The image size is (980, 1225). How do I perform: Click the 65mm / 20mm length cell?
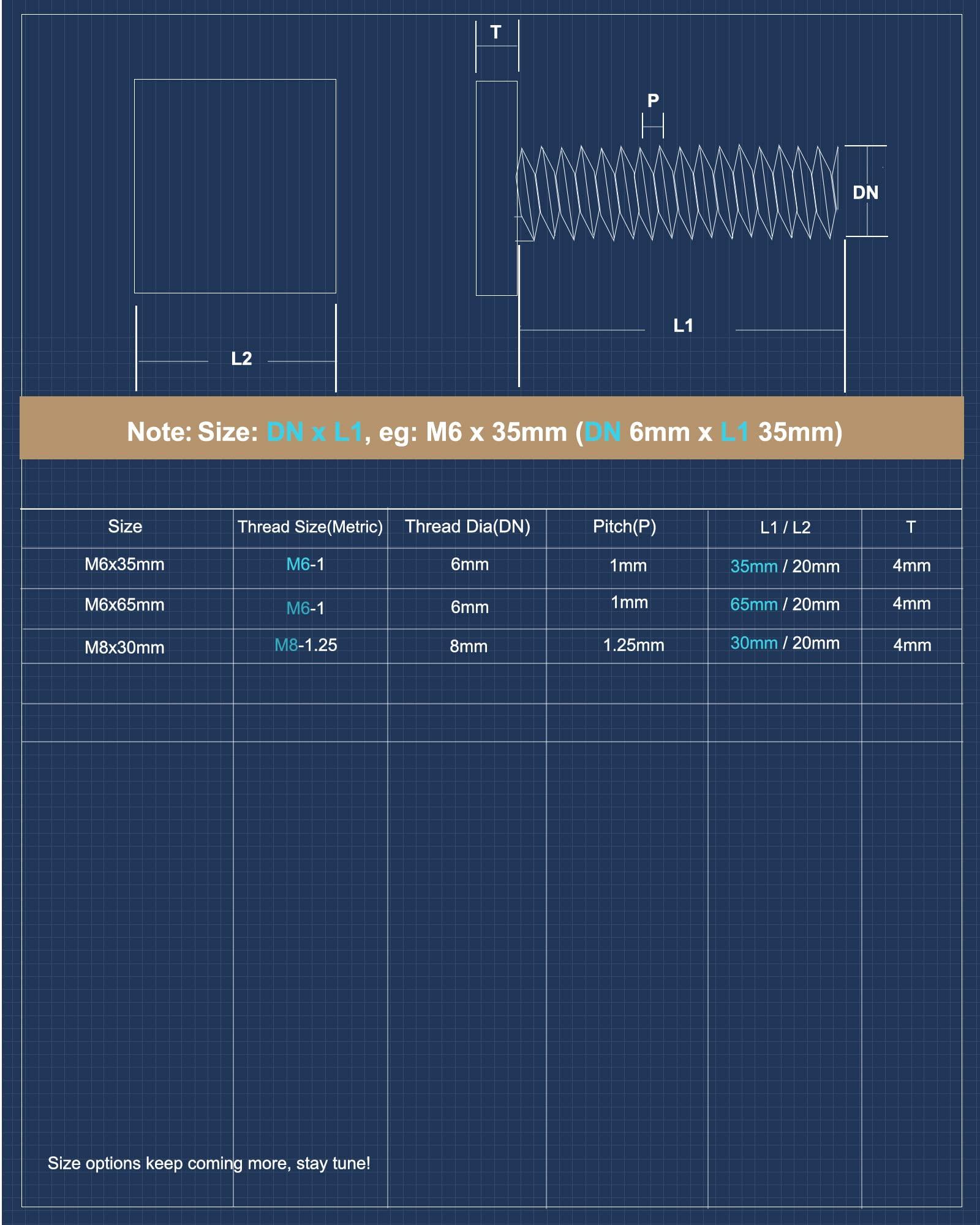pyautogui.click(x=785, y=605)
